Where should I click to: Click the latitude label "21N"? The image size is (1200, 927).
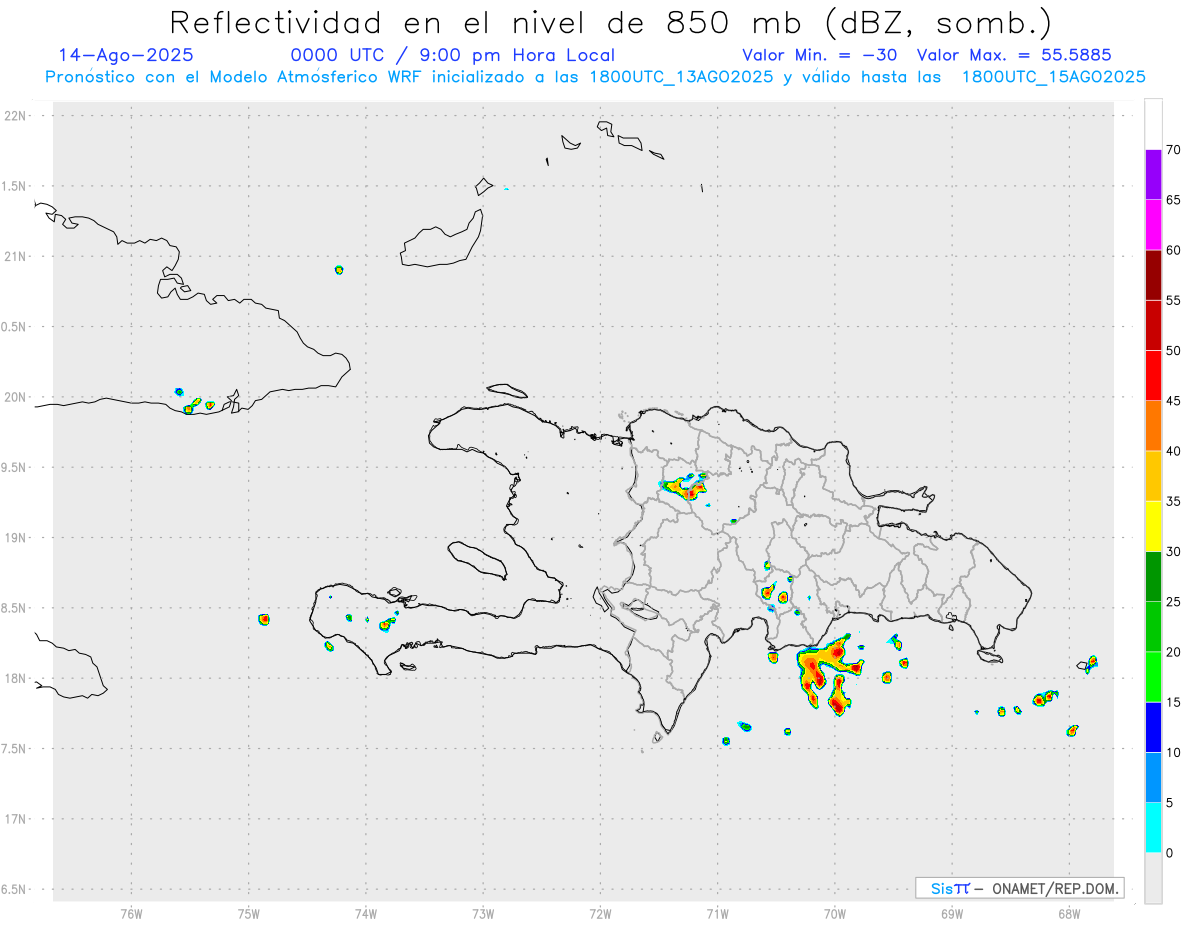tap(16, 256)
